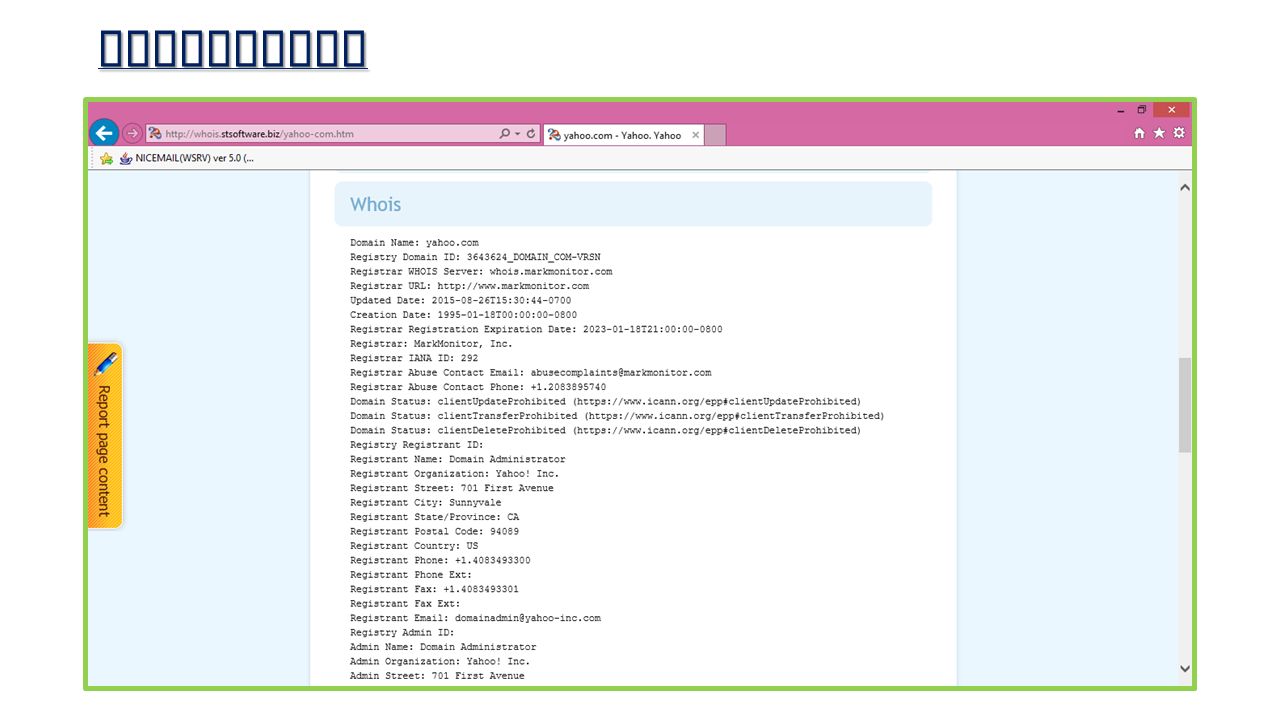Image resolution: width=1280 pixels, height=720 pixels.
Task: Click 'Admin Street: 701 First Avenue' line
Action: tap(437, 676)
